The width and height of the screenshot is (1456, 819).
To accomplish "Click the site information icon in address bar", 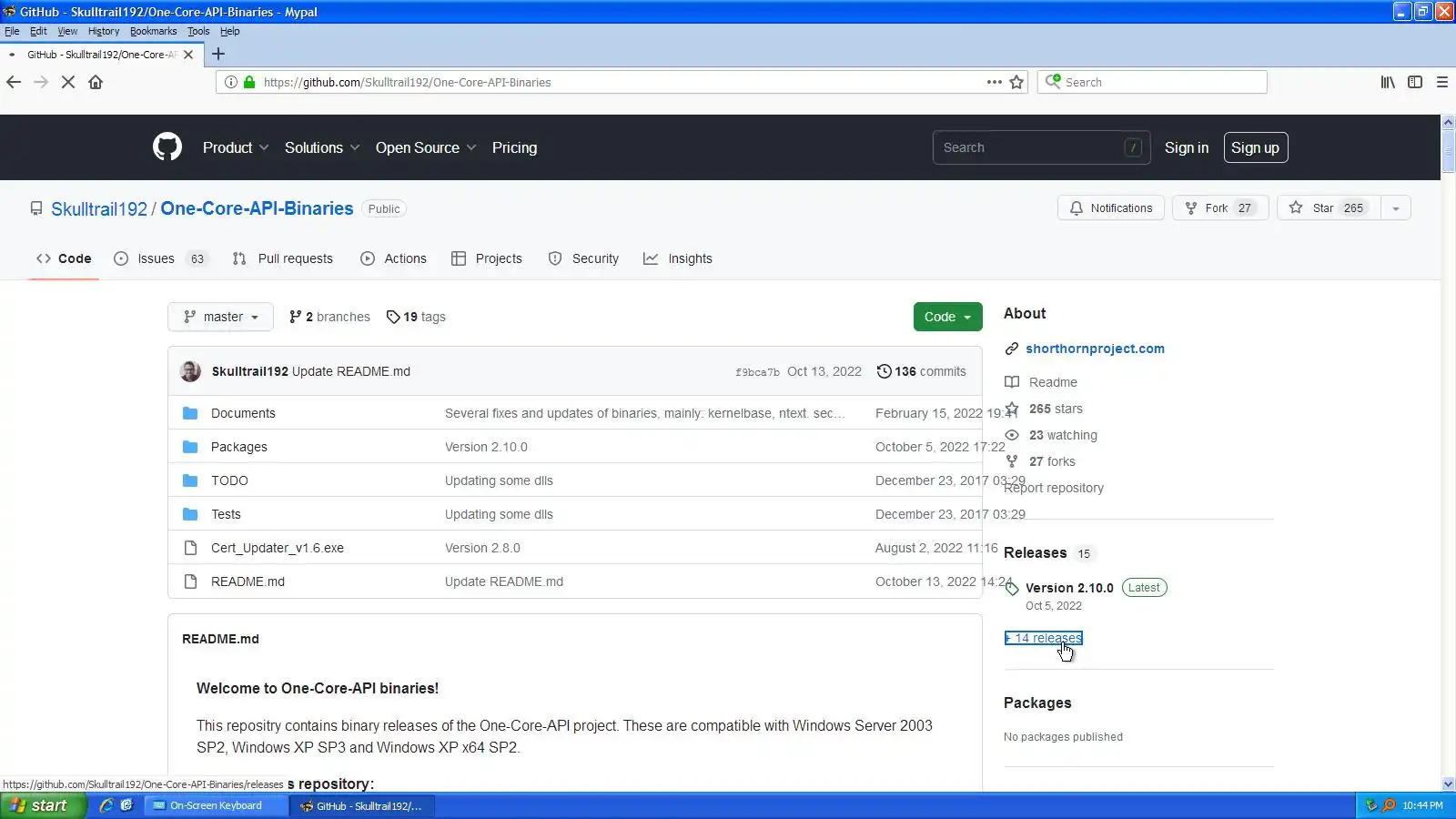I will pyautogui.click(x=231, y=82).
